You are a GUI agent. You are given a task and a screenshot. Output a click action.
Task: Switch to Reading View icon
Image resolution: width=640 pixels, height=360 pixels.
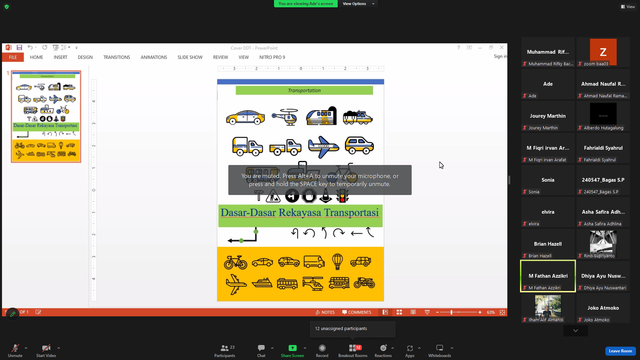[413, 312]
